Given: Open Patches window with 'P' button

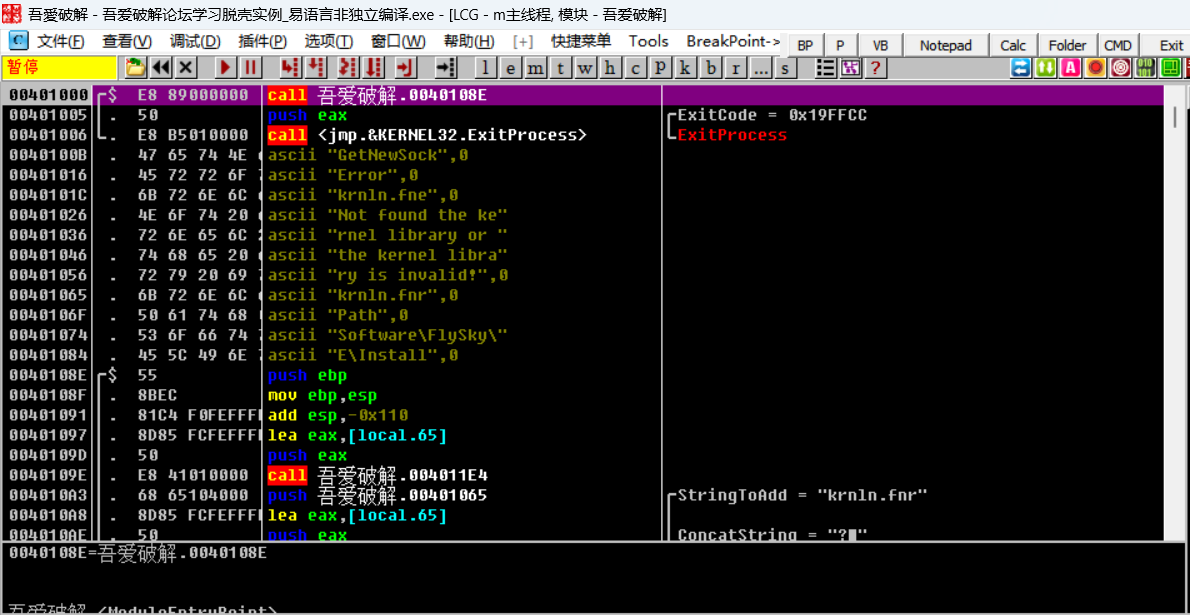Looking at the screenshot, I should [x=660, y=68].
